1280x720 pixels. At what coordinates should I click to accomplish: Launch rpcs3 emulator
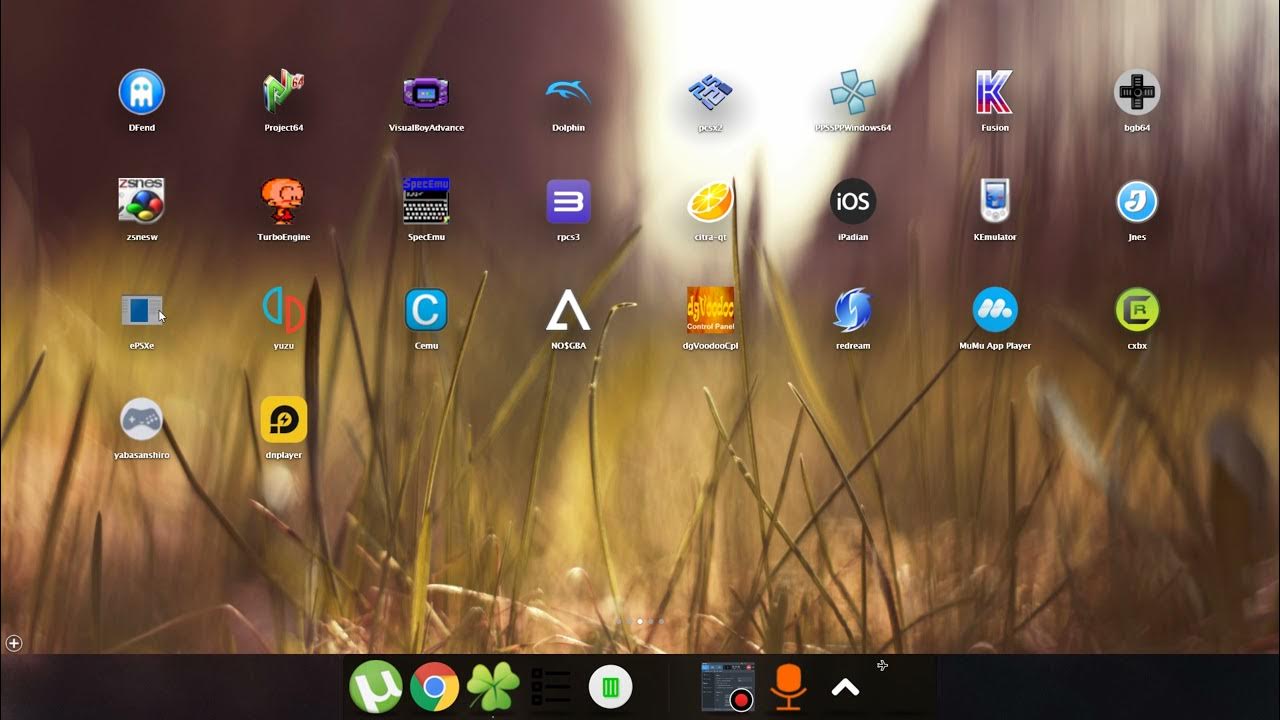click(568, 201)
